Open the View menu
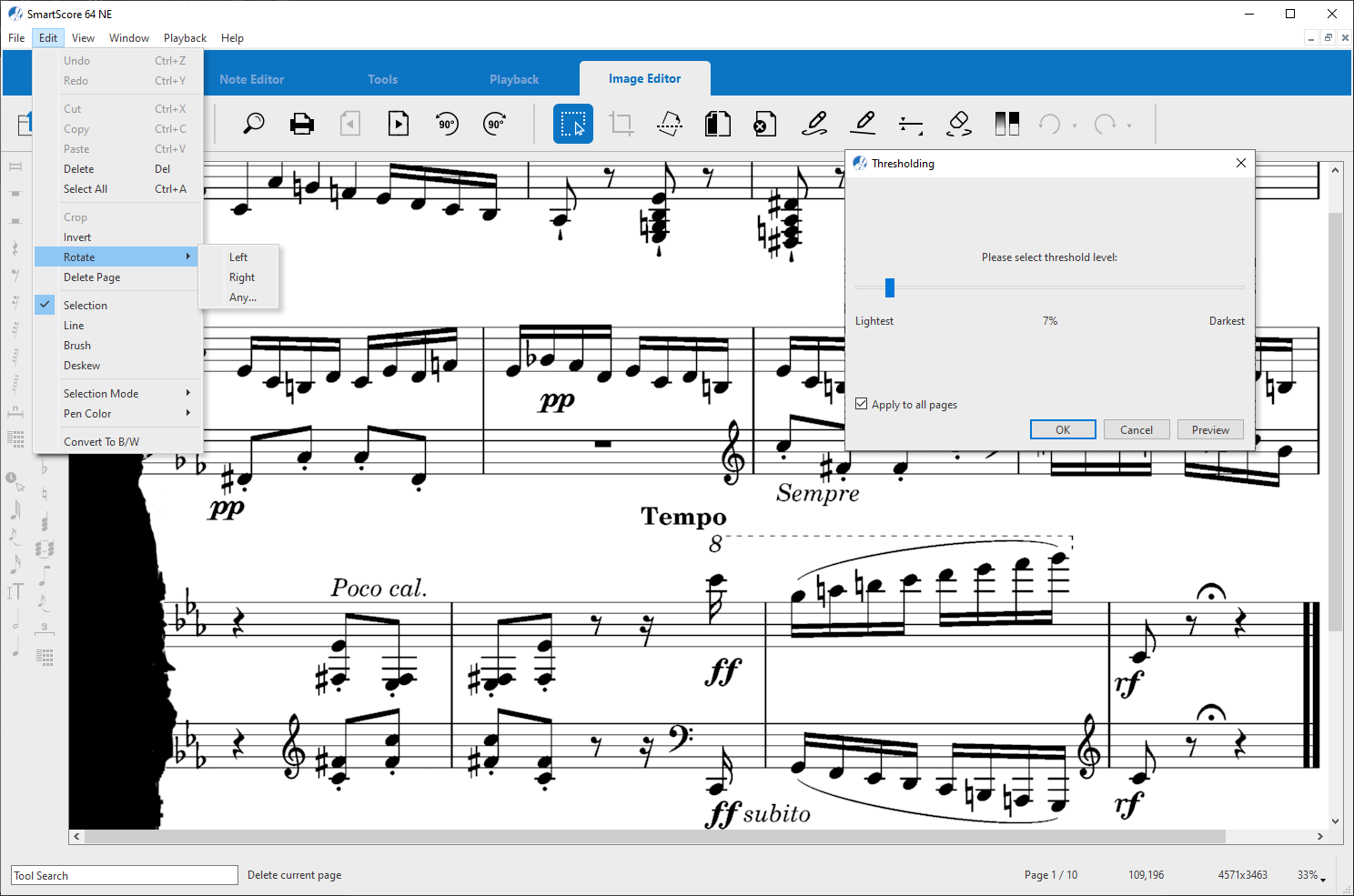The image size is (1354, 896). 83,38
